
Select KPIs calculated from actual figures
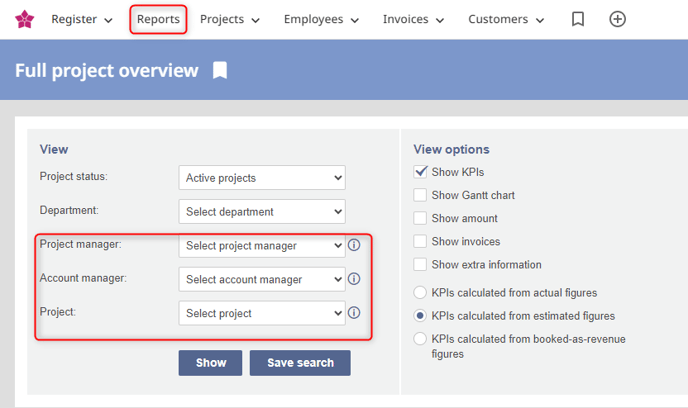421,293
